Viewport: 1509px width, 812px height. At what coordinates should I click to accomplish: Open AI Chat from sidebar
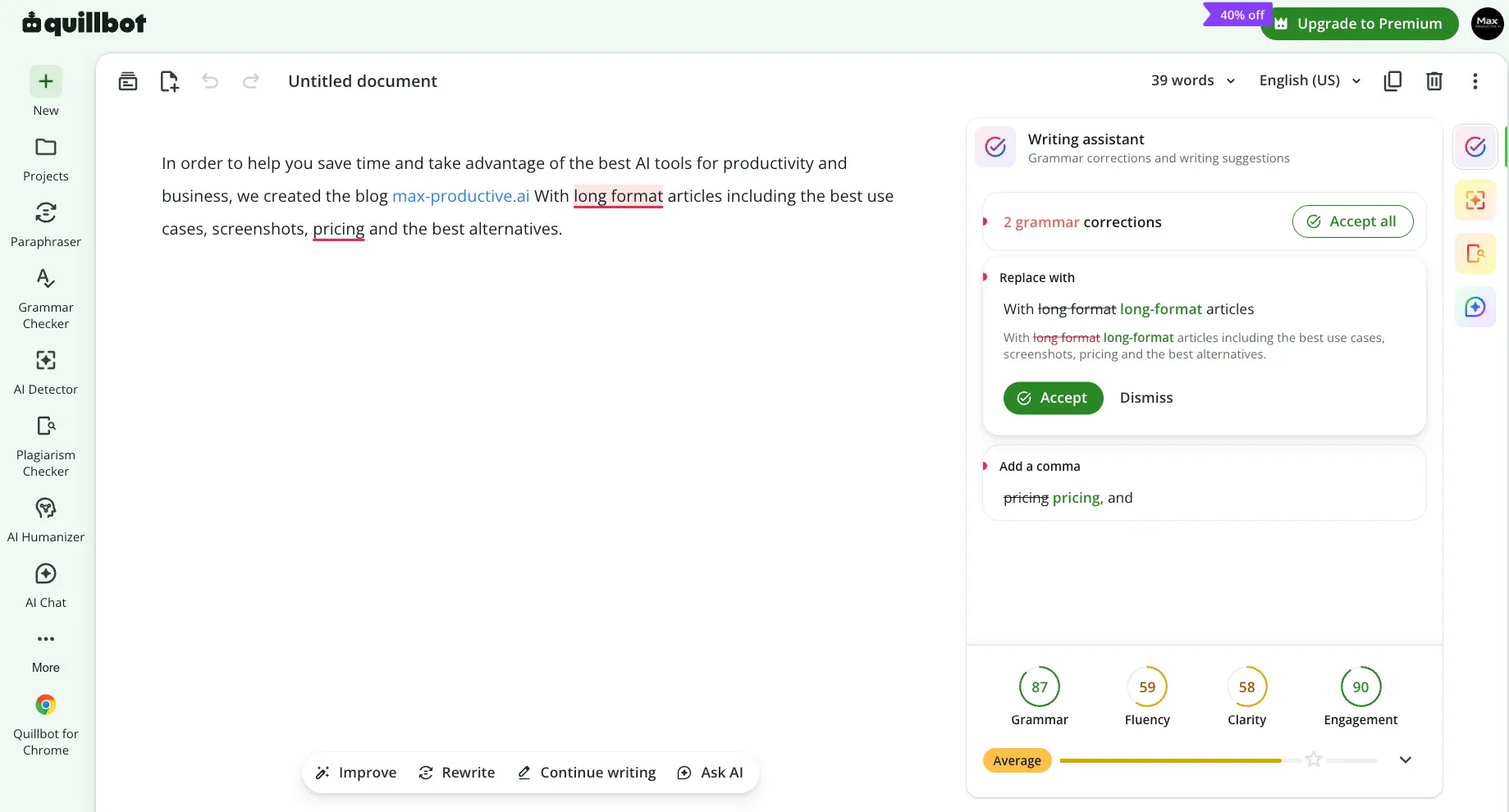pos(46,586)
